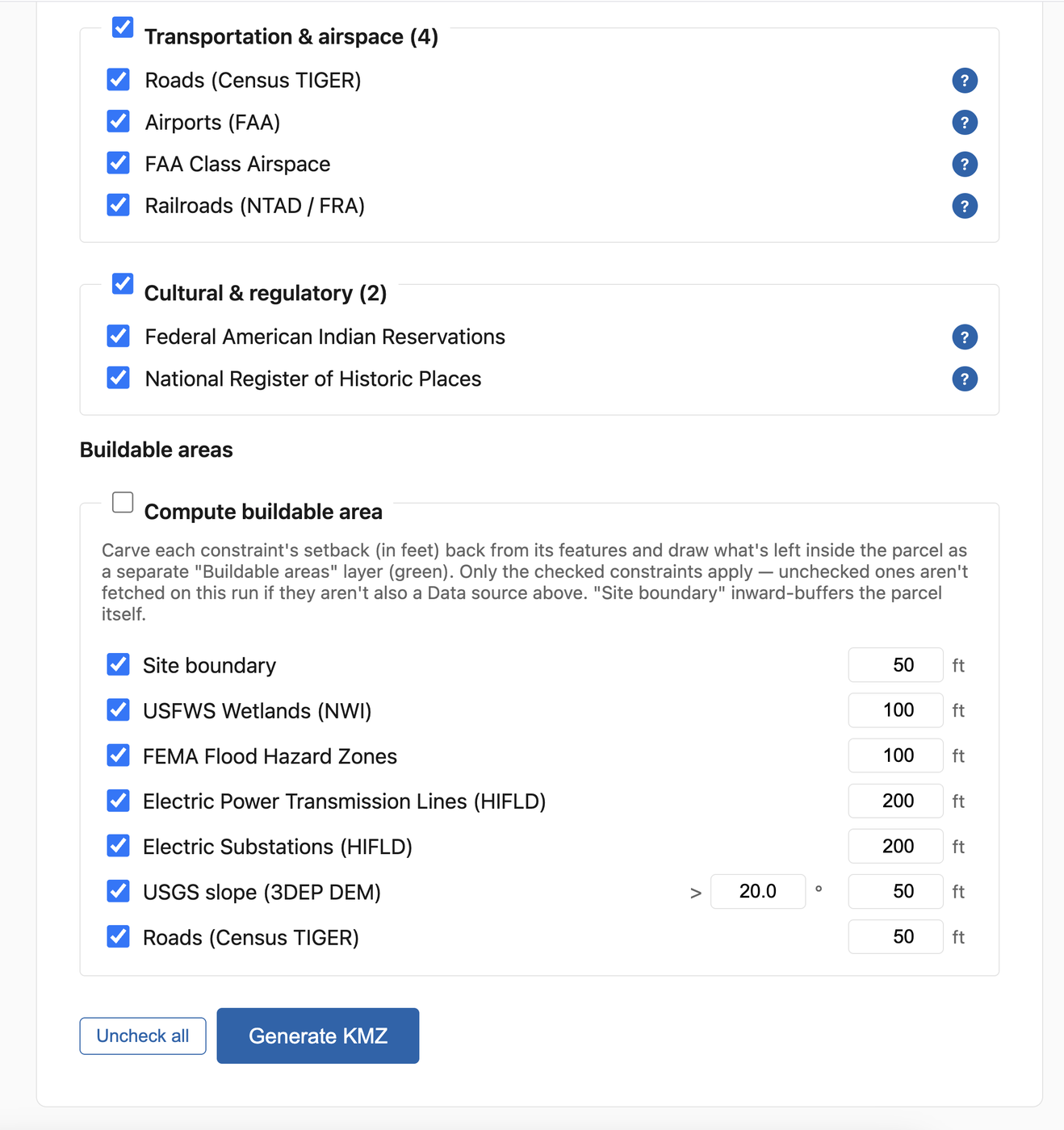Focus the Site boundary setback field
Image resolution: width=1064 pixels, height=1130 pixels.
click(x=895, y=665)
